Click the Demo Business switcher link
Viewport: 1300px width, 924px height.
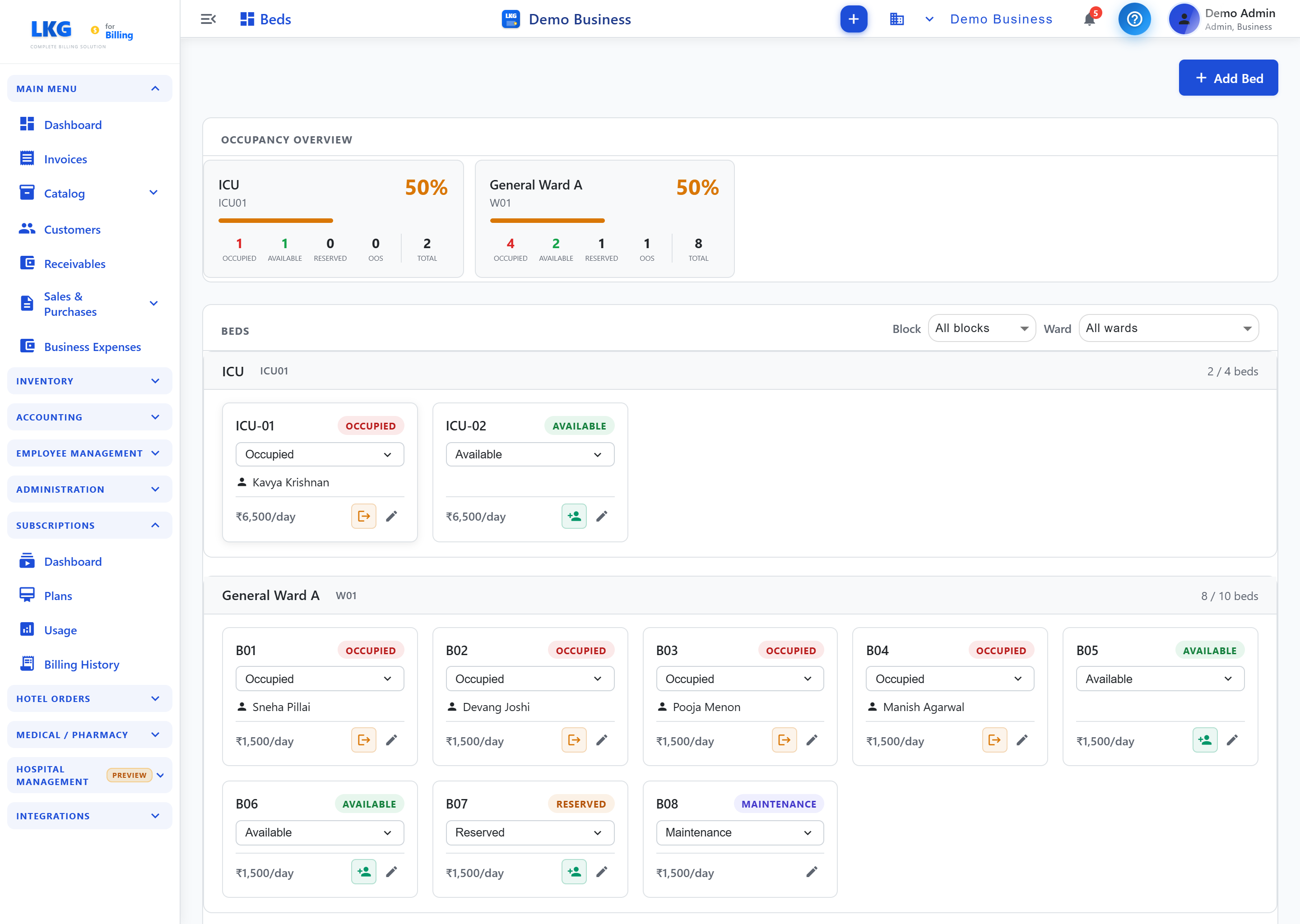[x=1001, y=19]
